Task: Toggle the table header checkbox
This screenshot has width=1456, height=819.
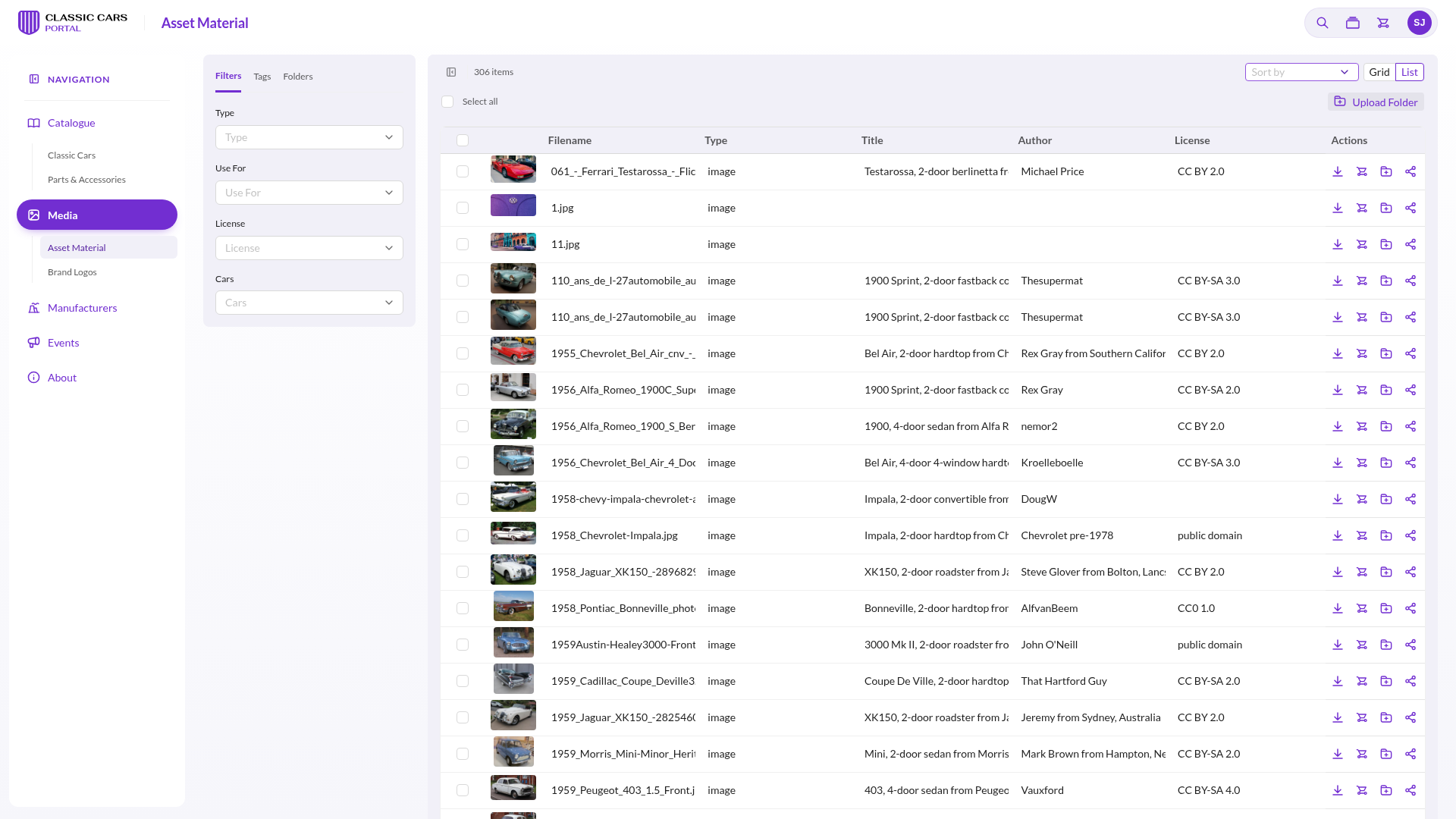Action: coord(463,140)
